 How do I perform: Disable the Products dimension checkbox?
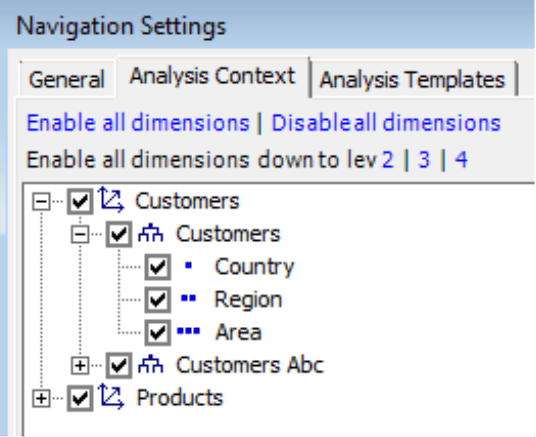pos(80,398)
